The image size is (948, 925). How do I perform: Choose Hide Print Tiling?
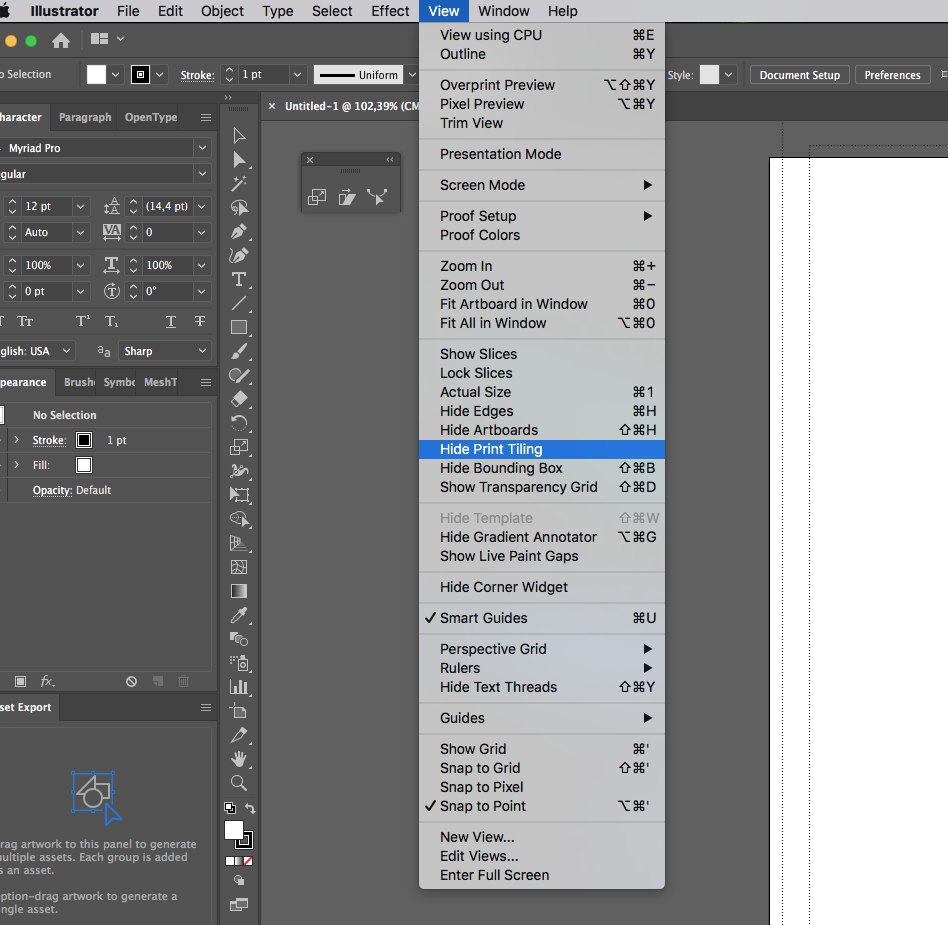coord(542,449)
